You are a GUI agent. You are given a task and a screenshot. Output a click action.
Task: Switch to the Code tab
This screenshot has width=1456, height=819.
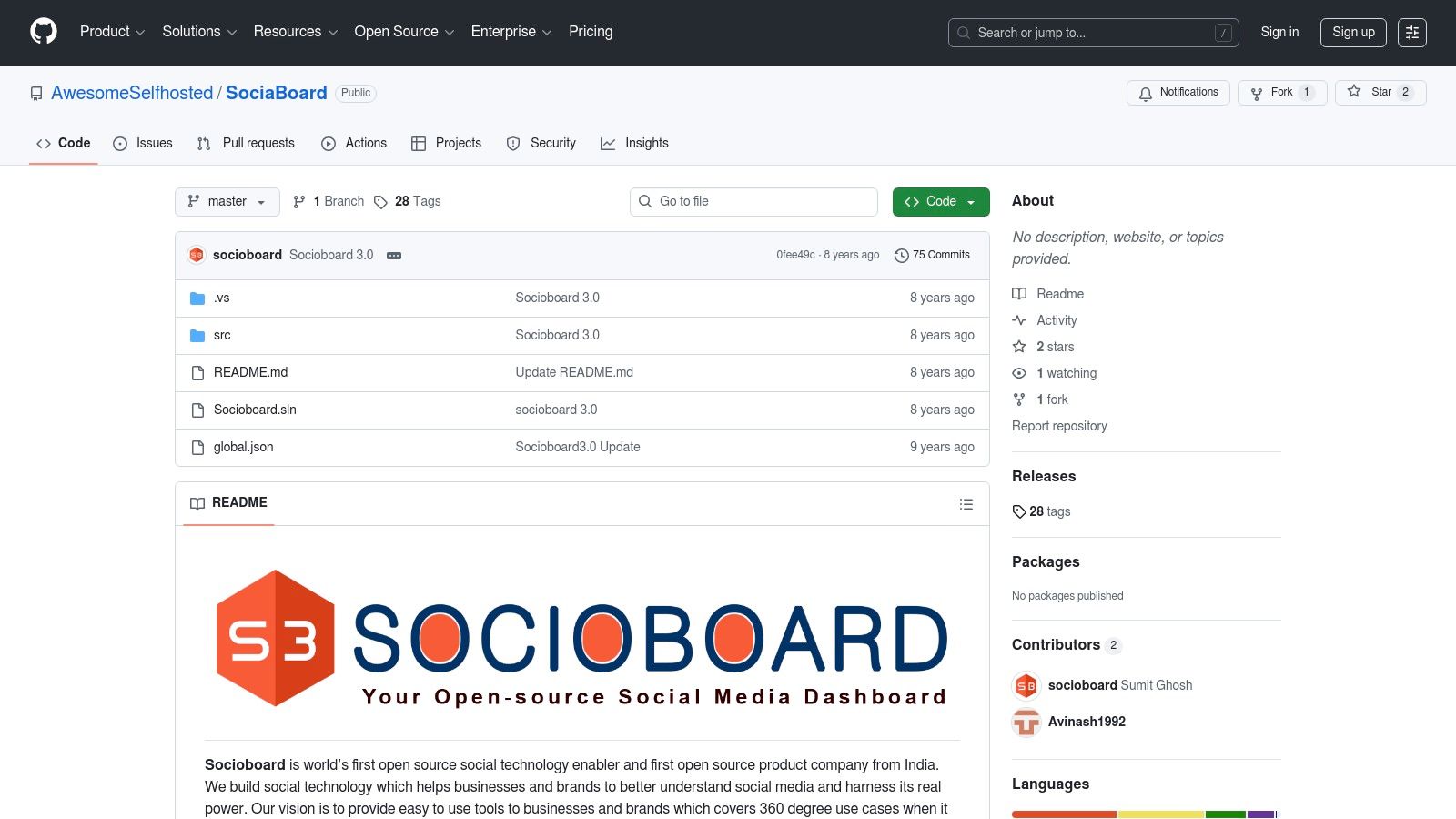[63, 144]
